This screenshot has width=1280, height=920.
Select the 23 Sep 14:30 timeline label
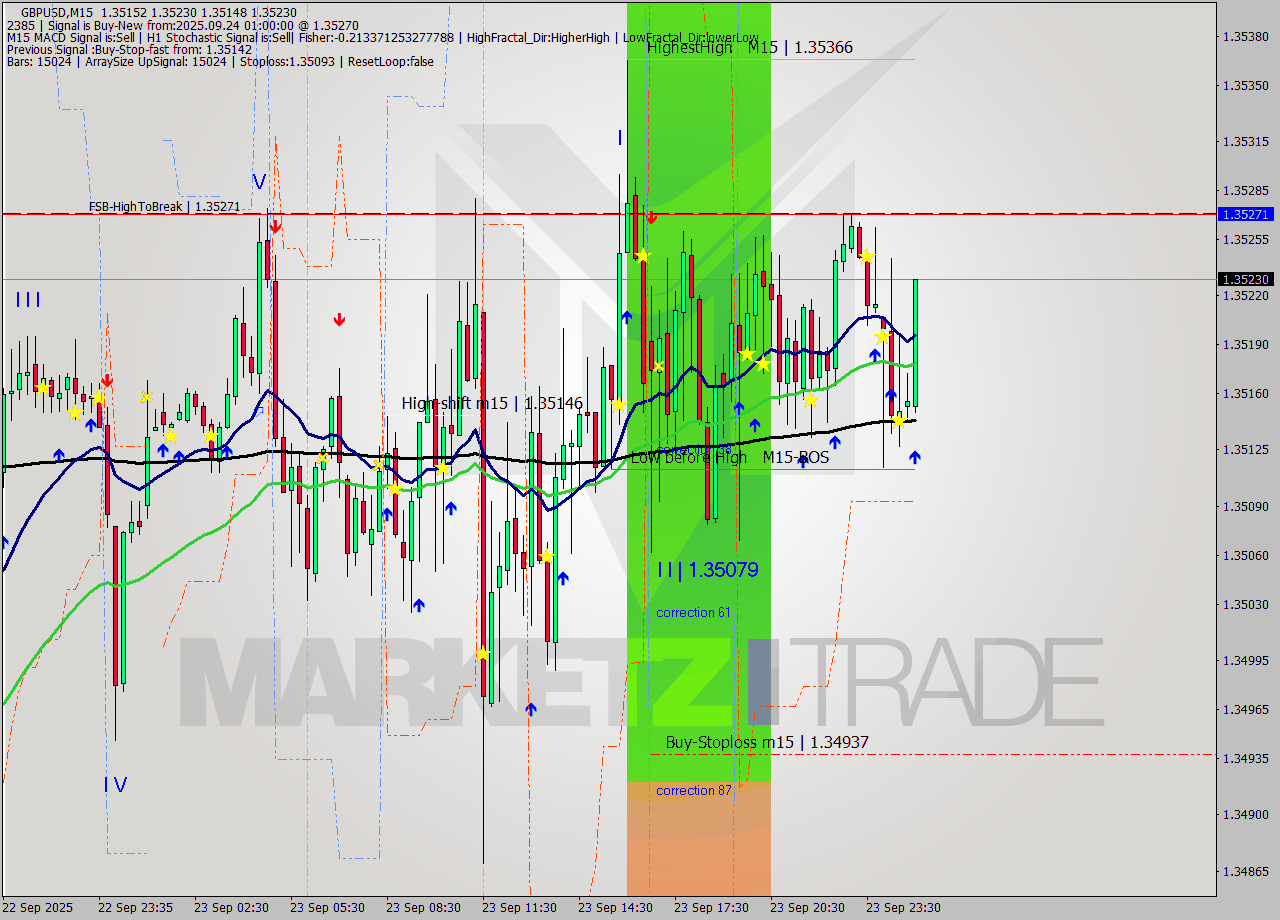pyautogui.click(x=617, y=908)
